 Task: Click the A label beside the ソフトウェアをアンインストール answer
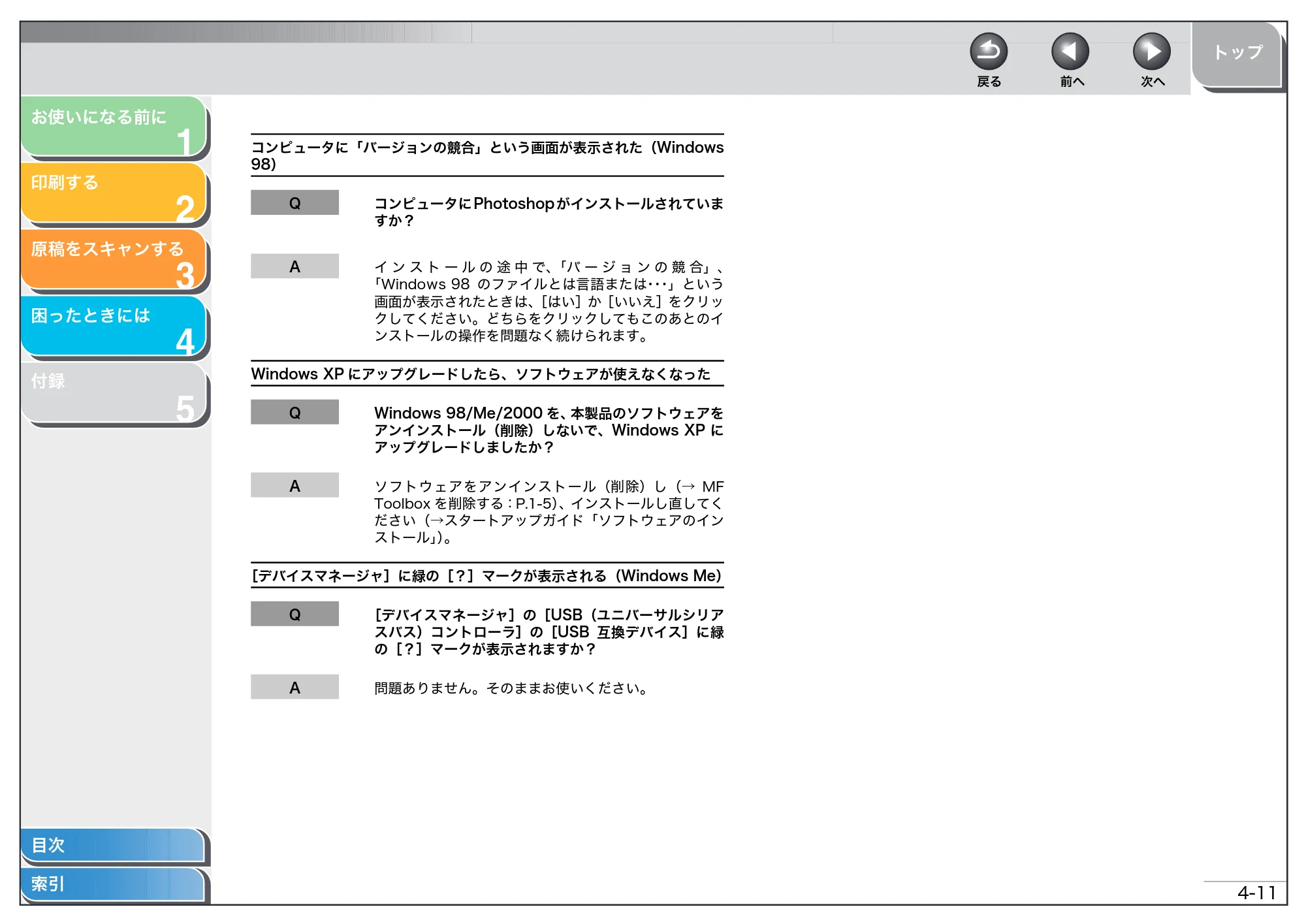coord(295,485)
